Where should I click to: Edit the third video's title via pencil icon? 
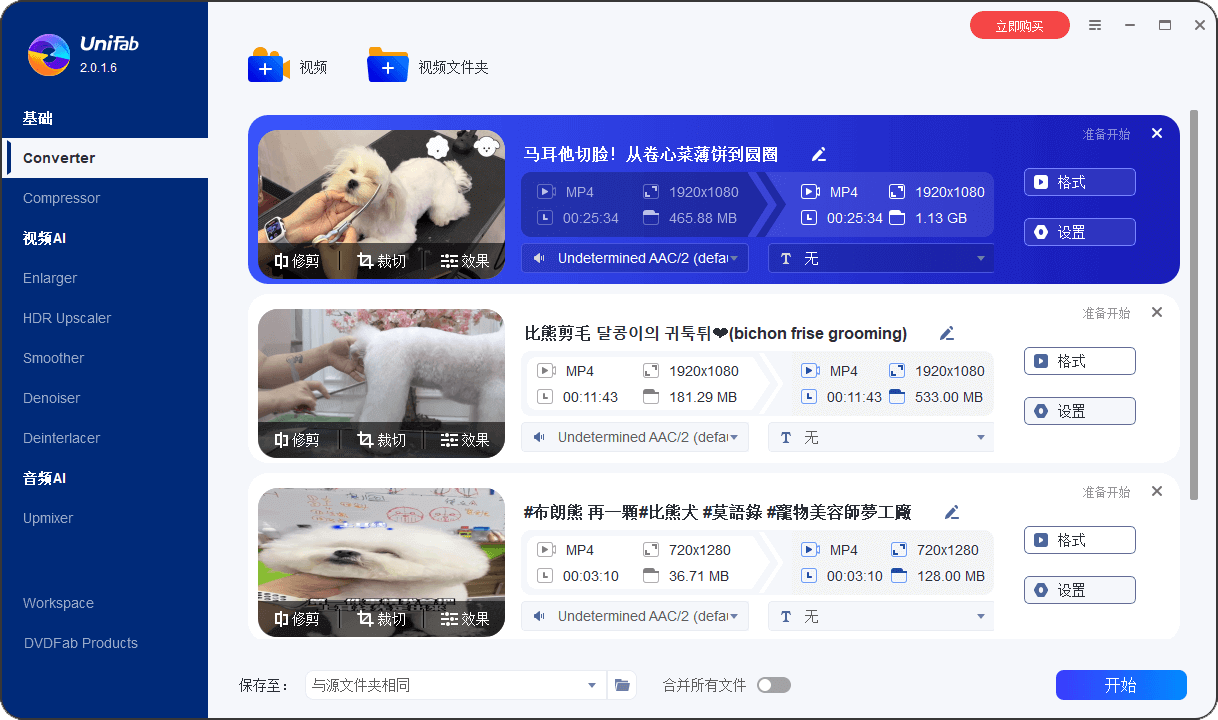pos(951,512)
